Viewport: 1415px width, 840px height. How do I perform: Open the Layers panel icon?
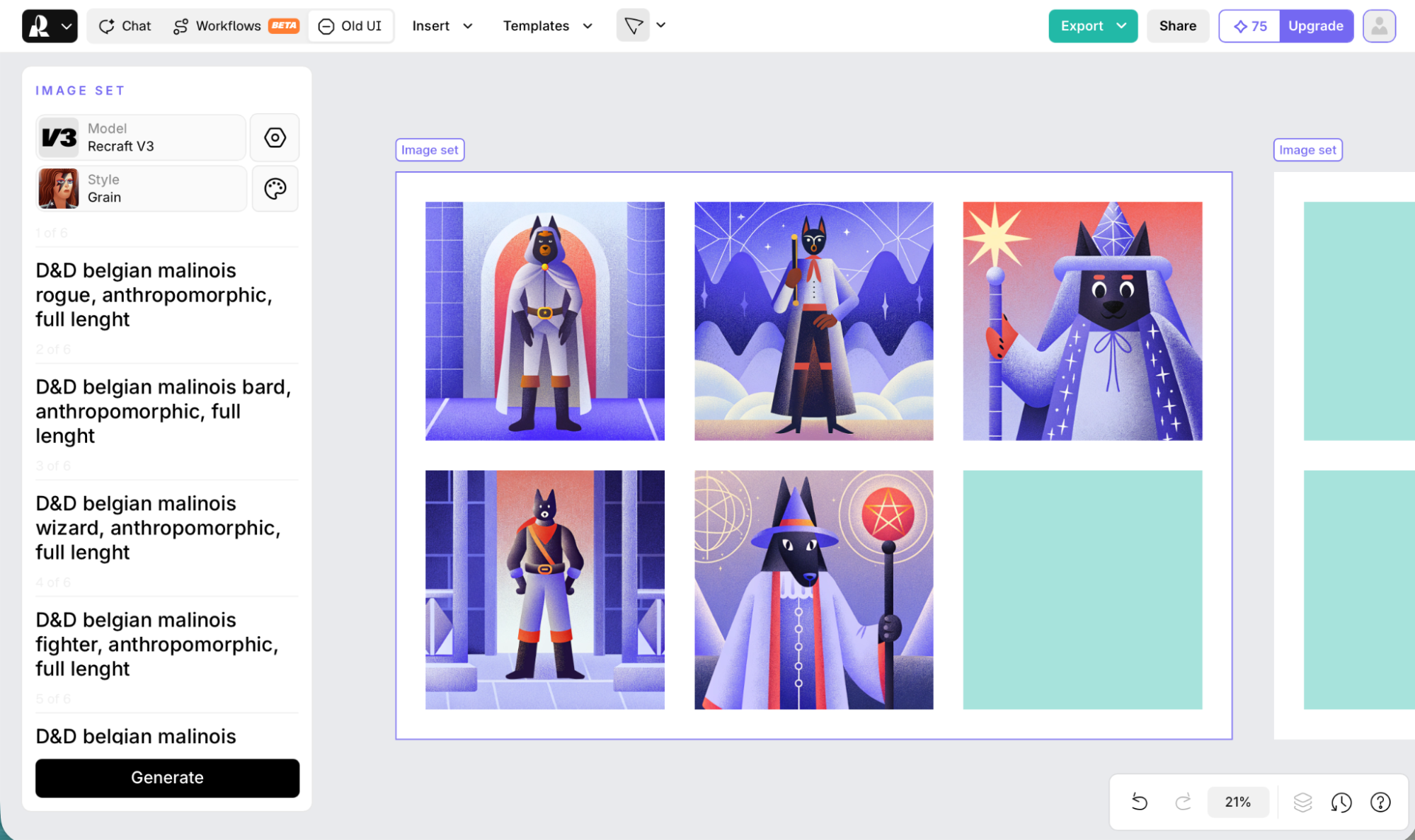(x=1303, y=802)
